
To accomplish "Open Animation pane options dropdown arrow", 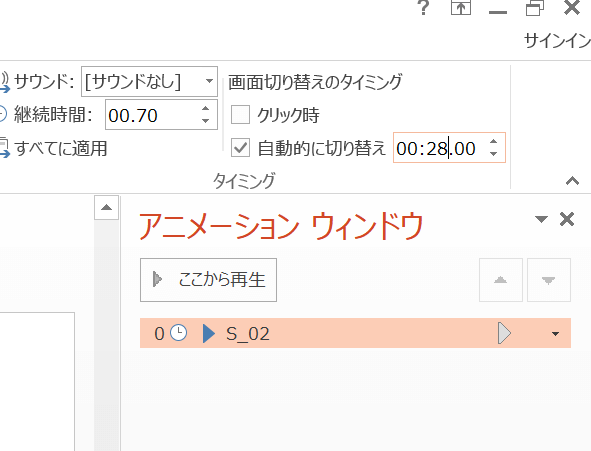I will (x=541, y=219).
